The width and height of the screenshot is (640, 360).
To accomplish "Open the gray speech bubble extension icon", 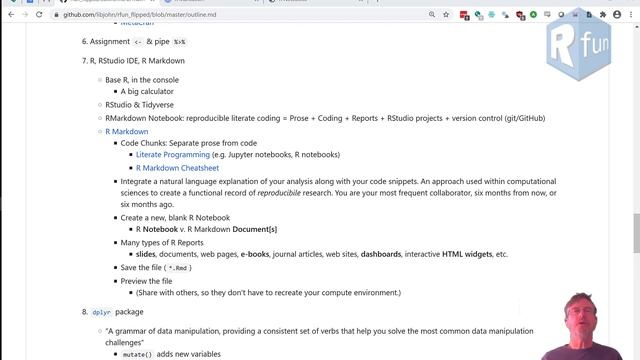I will [x=547, y=15].
